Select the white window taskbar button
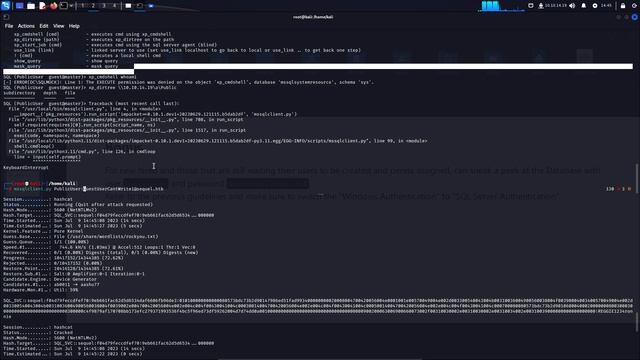The image size is (640, 360). pos(128,6)
